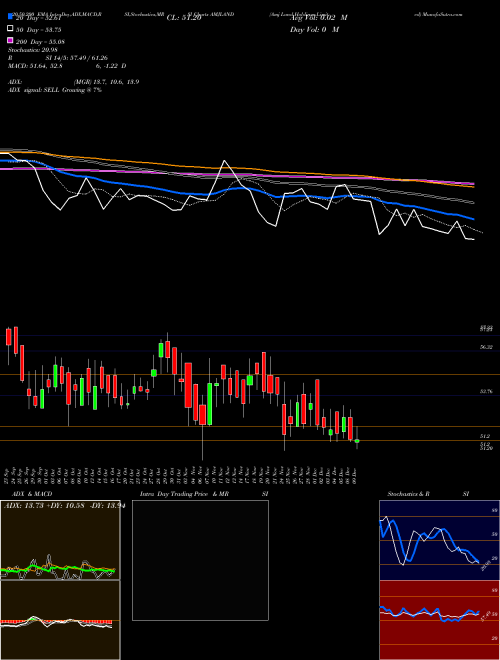500x660 pixels.
Task: Click the 53.76 price axis label
Action: pyautogui.click(x=486, y=391)
